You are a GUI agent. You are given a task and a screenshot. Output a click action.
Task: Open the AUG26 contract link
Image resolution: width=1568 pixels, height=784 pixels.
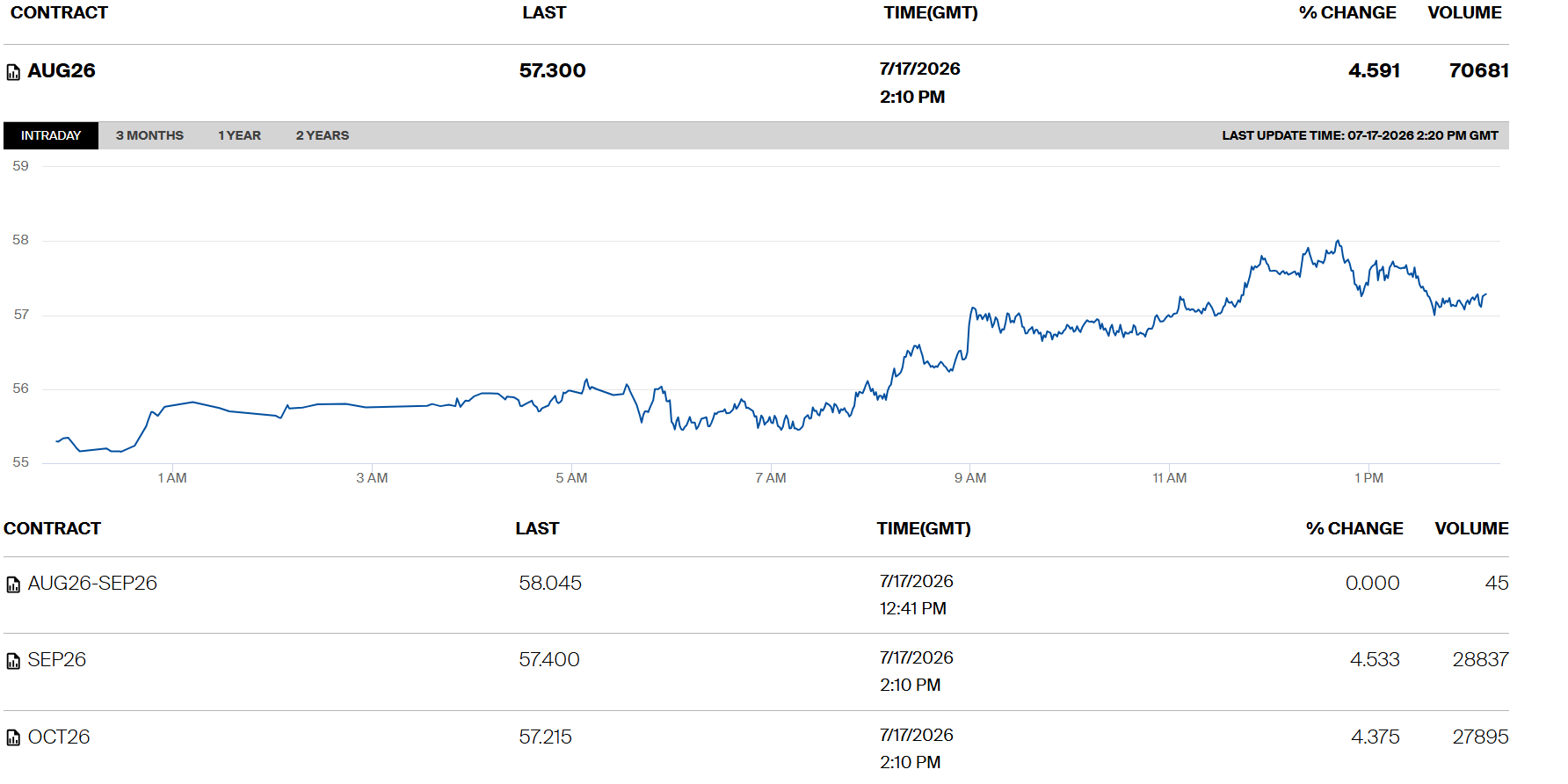point(62,70)
